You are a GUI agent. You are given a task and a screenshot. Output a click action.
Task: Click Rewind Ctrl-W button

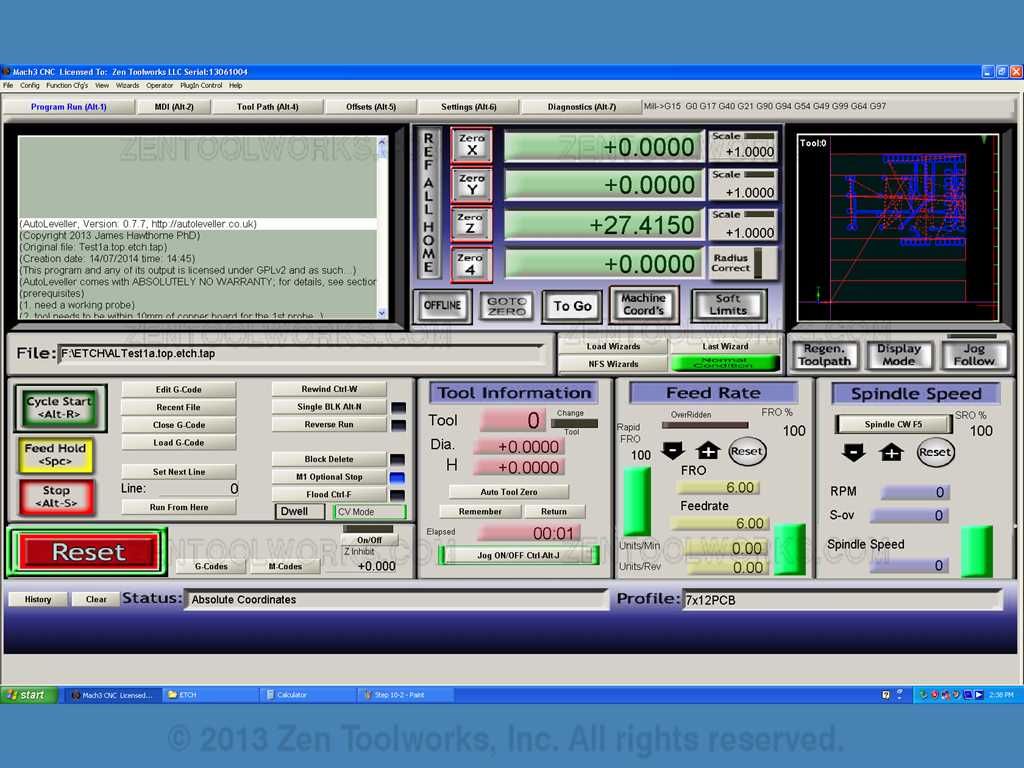[x=329, y=389]
